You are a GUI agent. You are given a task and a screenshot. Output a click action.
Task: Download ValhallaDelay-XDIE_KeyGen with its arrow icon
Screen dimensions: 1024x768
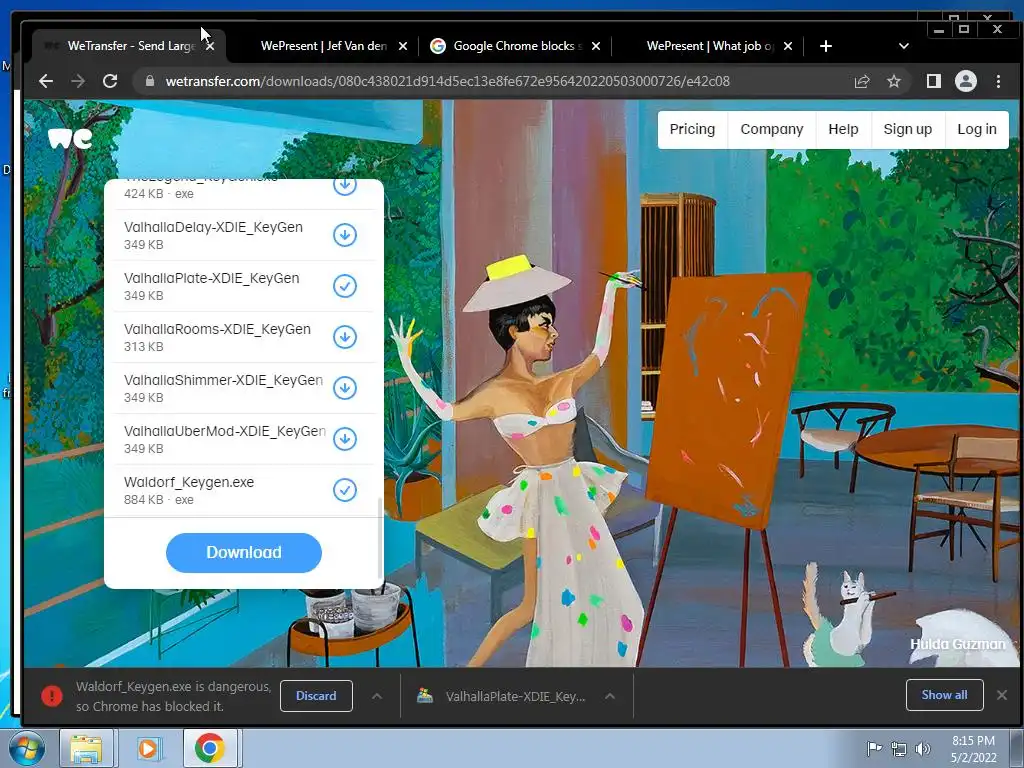pyautogui.click(x=345, y=235)
